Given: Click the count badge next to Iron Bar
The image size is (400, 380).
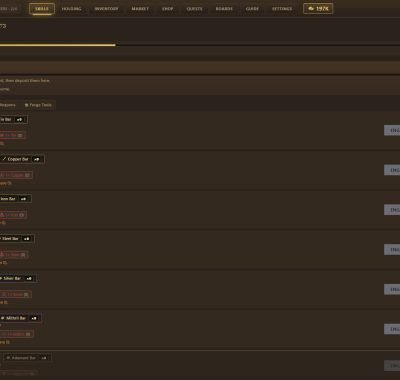Looking at the screenshot, I should (23, 199).
